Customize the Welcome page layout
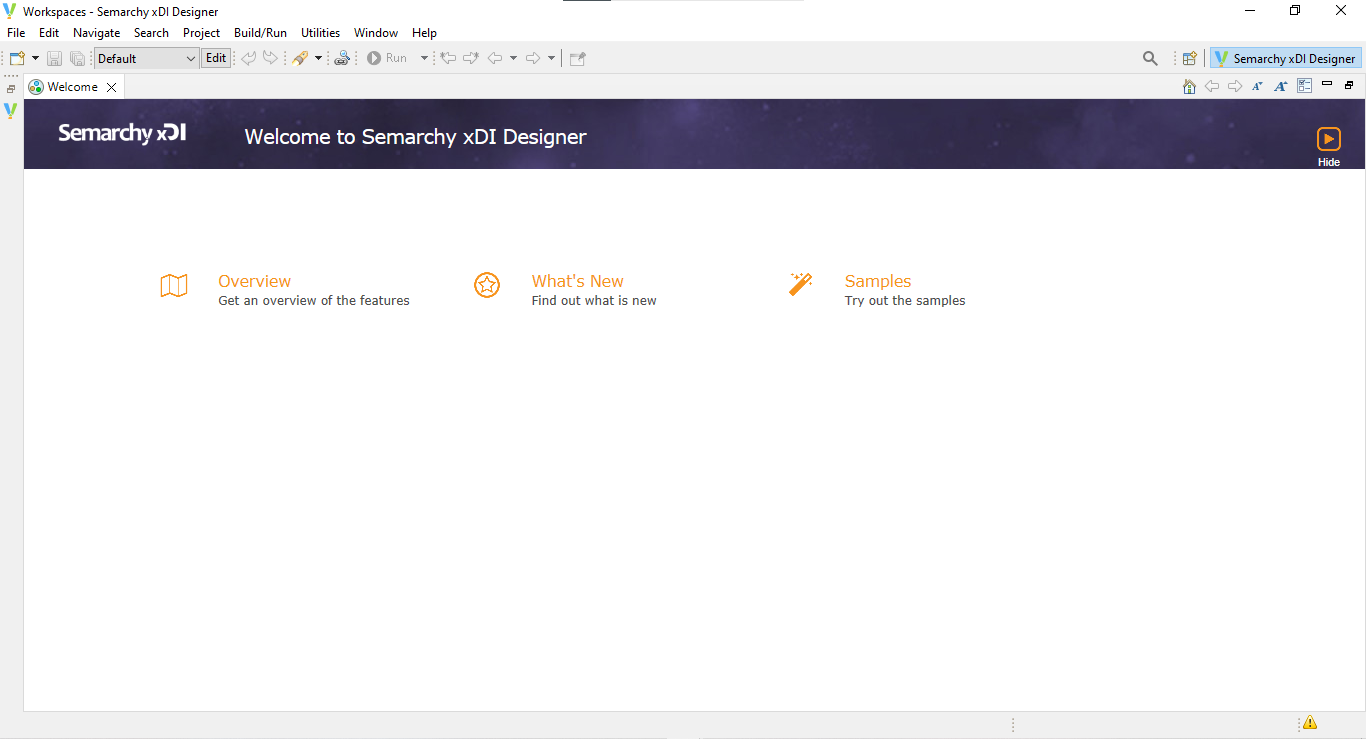1366x739 pixels. [1304, 86]
